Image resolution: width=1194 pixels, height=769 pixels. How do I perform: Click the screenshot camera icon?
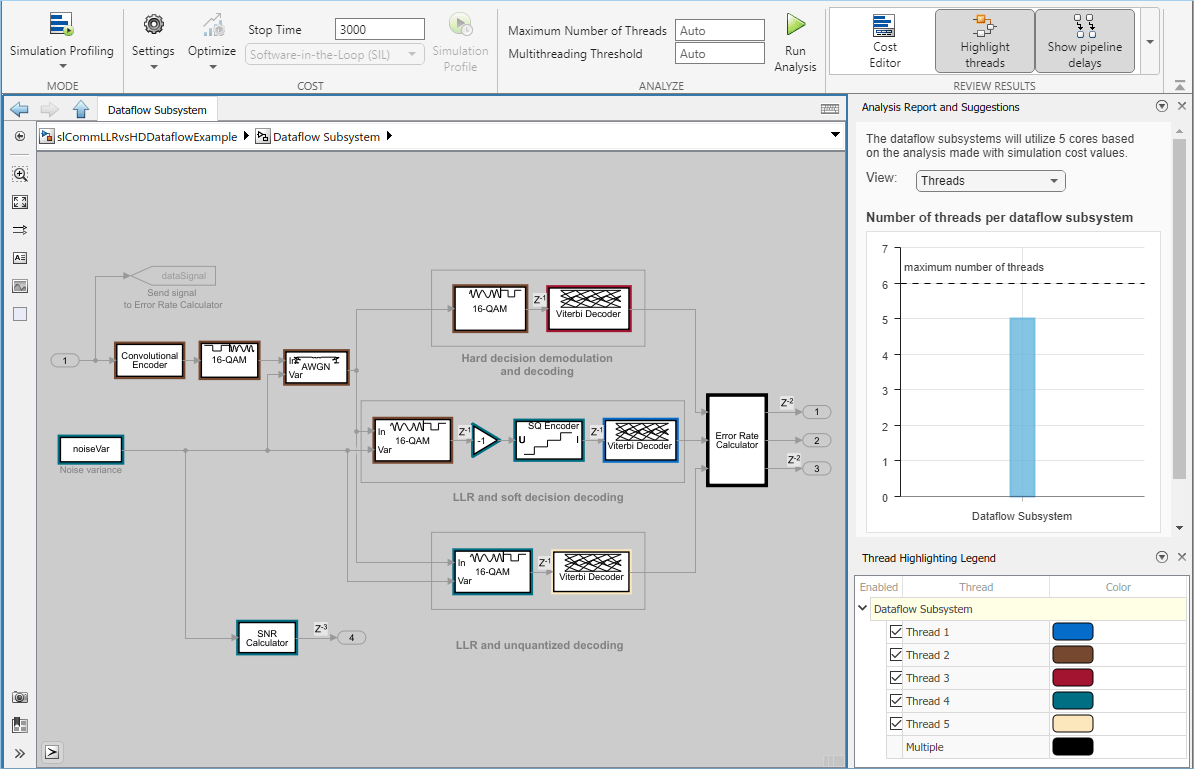pos(20,698)
